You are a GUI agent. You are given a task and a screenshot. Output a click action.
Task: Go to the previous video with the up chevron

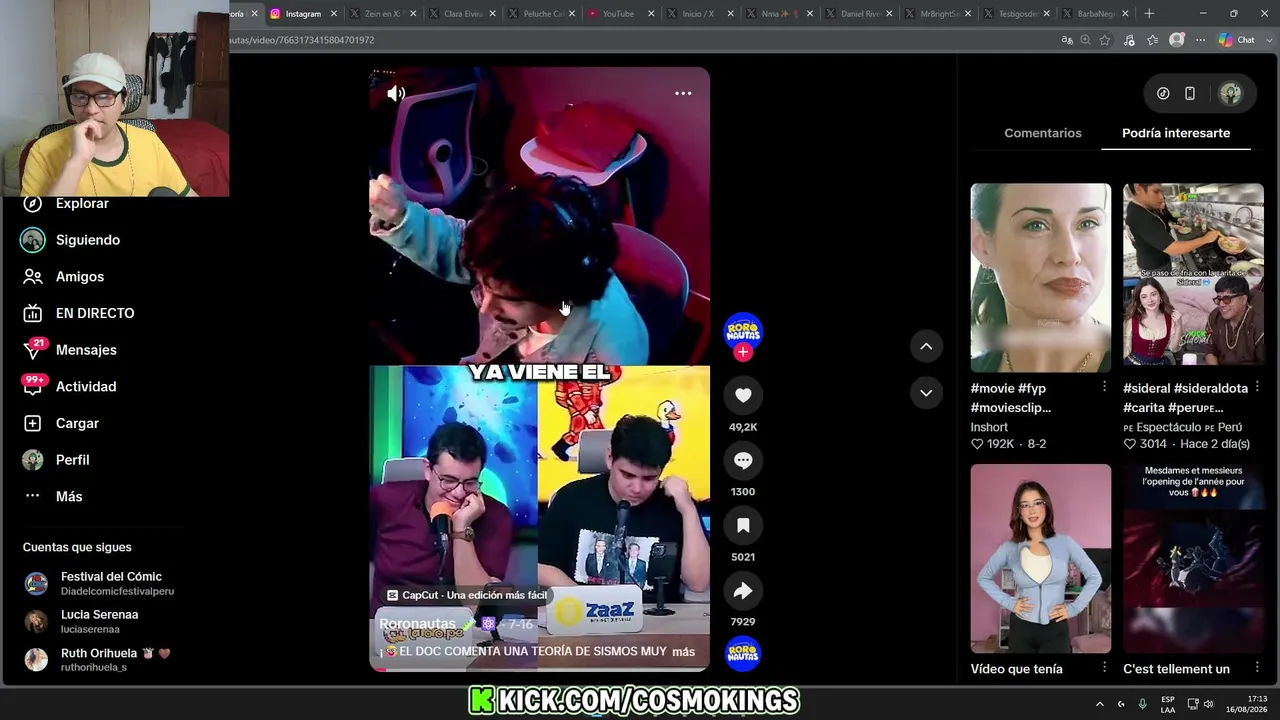[x=926, y=346]
